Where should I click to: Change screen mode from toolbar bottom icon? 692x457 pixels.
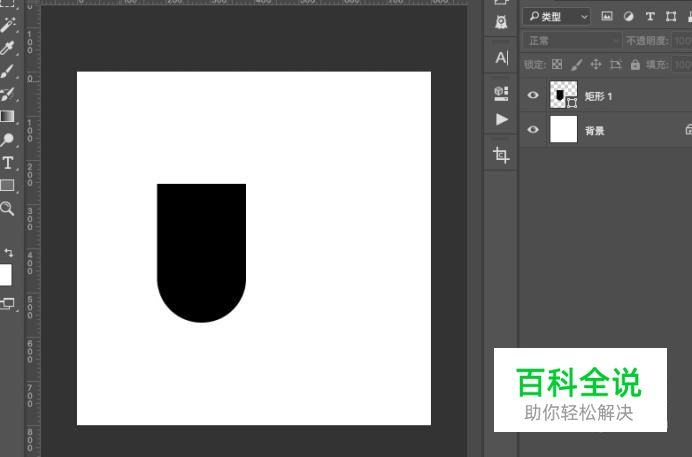click(8, 303)
